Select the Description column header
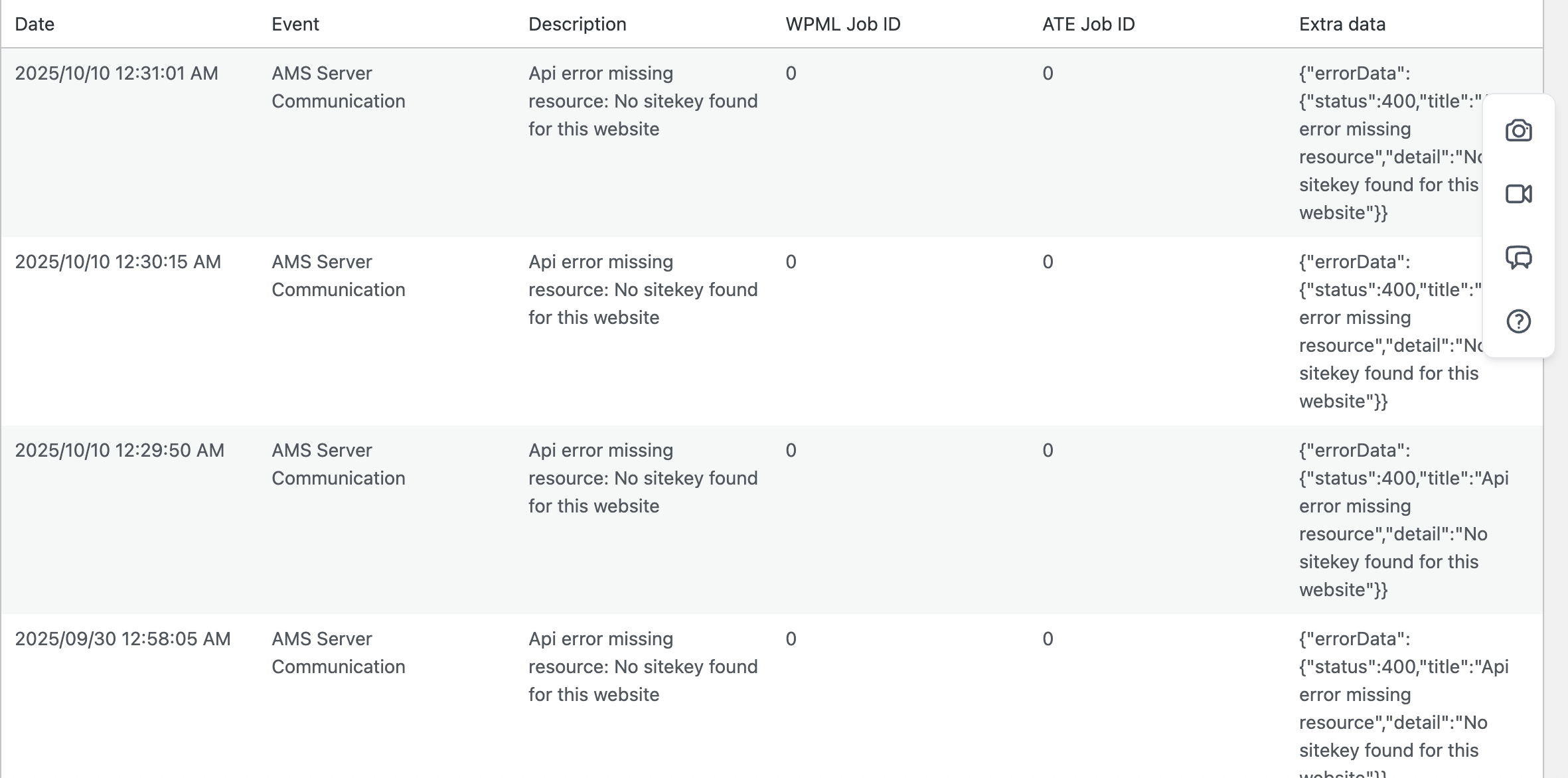 point(577,25)
